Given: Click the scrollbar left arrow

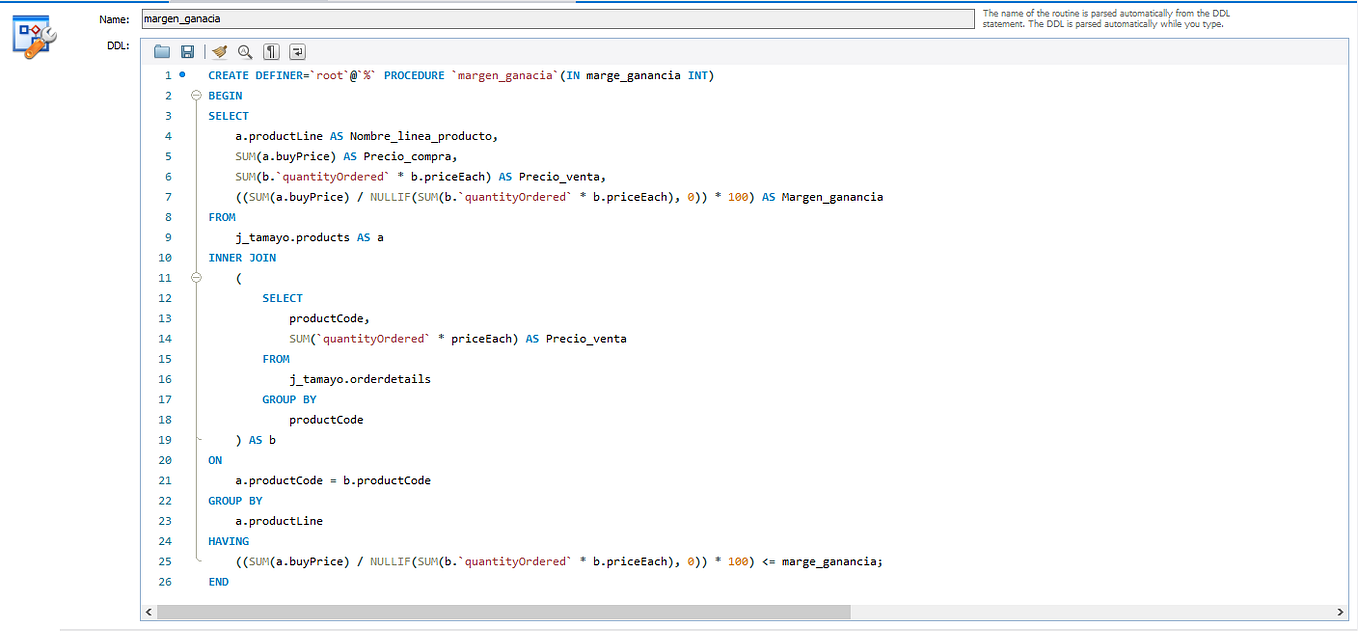Looking at the screenshot, I should coord(149,611).
